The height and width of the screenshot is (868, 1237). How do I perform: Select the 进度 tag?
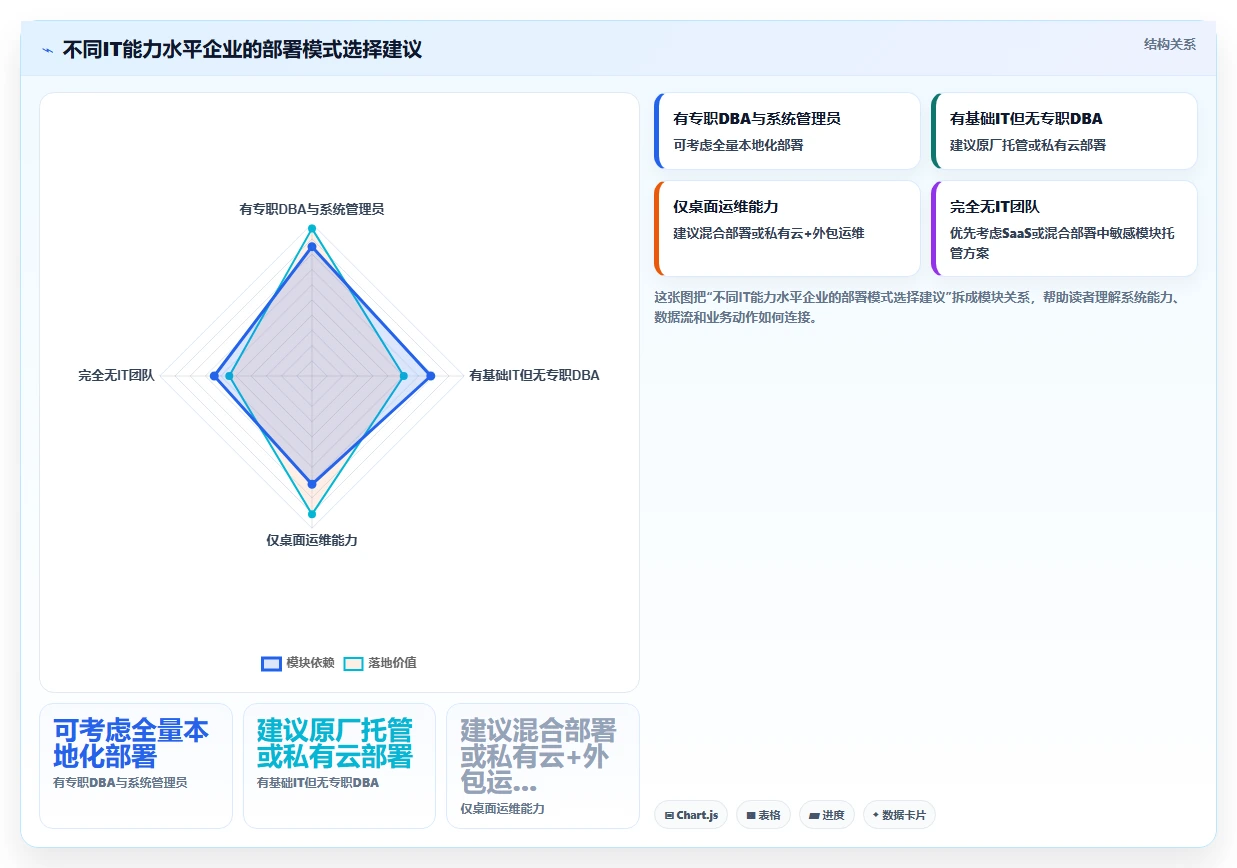click(x=826, y=815)
